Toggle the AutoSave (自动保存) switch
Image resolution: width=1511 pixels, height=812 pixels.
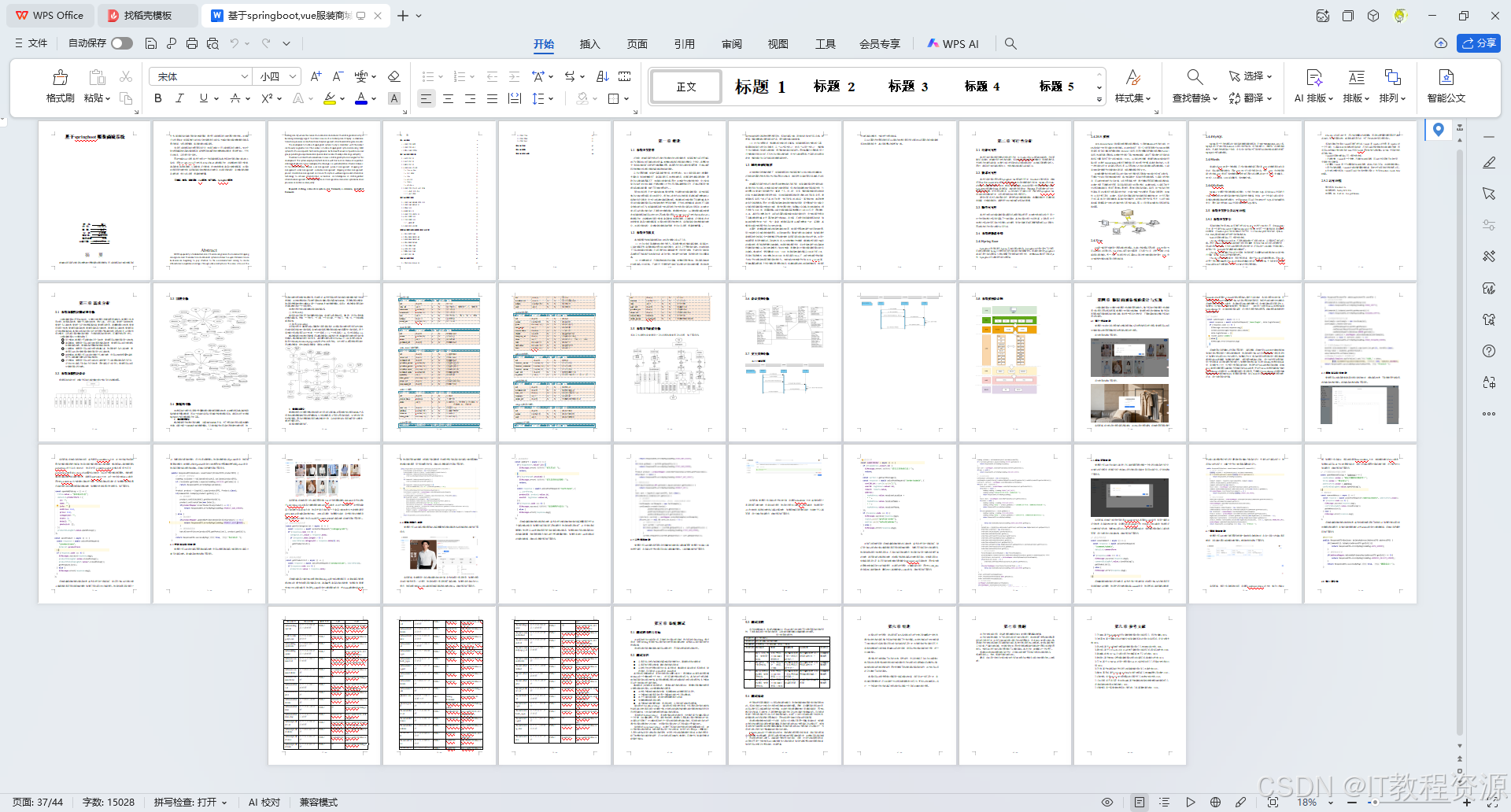122,43
